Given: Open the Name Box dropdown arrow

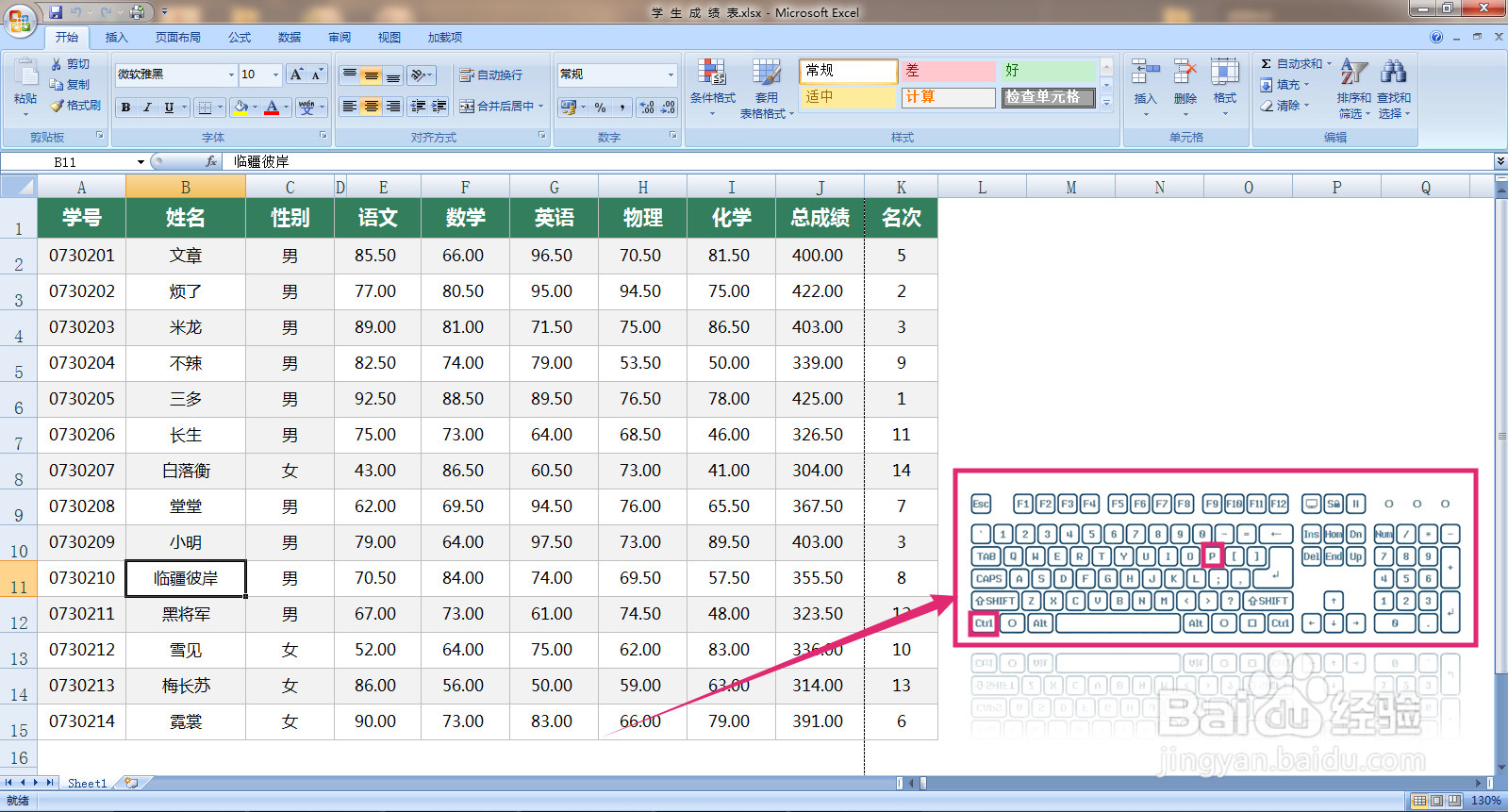Looking at the screenshot, I should point(141,161).
